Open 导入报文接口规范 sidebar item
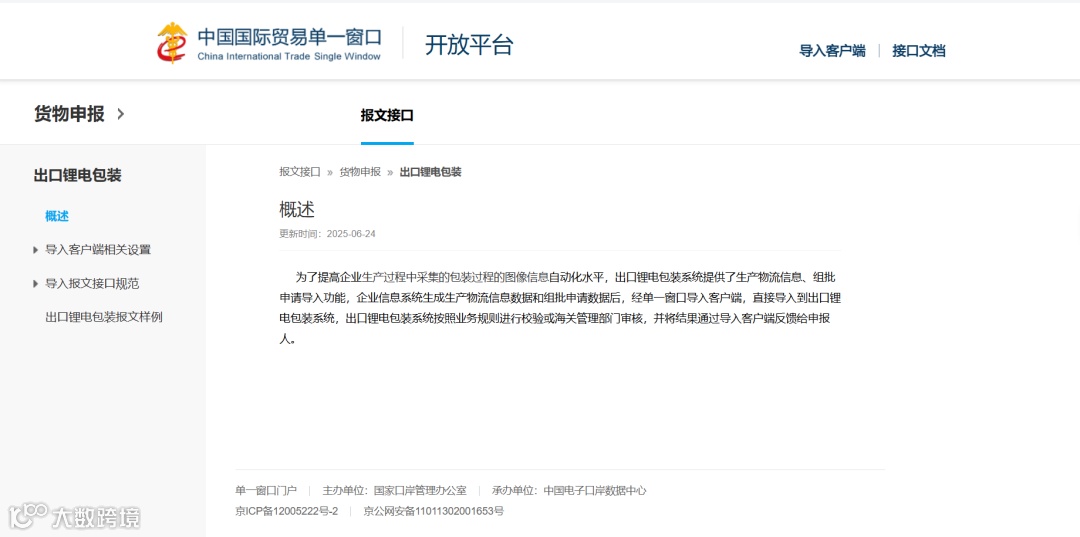This screenshot has width=1080, height=537. [x=92, y=284]
